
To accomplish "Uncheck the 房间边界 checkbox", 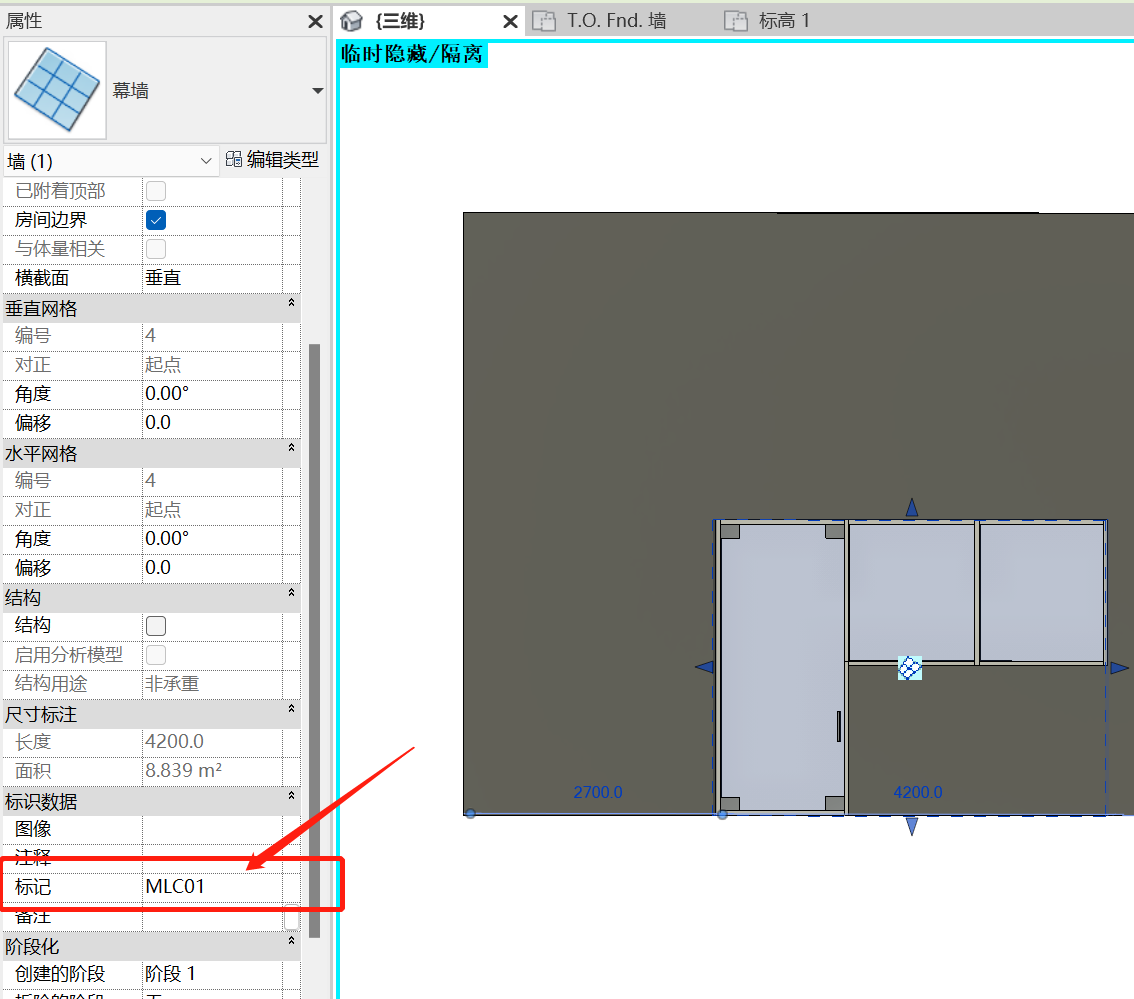I will pos(156,220).
